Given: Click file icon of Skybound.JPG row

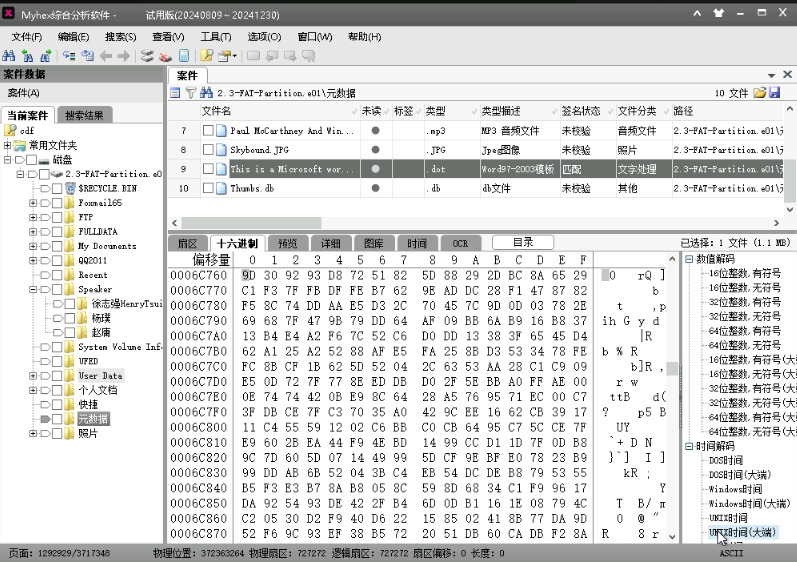Looking at the screenshot, I should pyautogui.click(x=221, y=150).
